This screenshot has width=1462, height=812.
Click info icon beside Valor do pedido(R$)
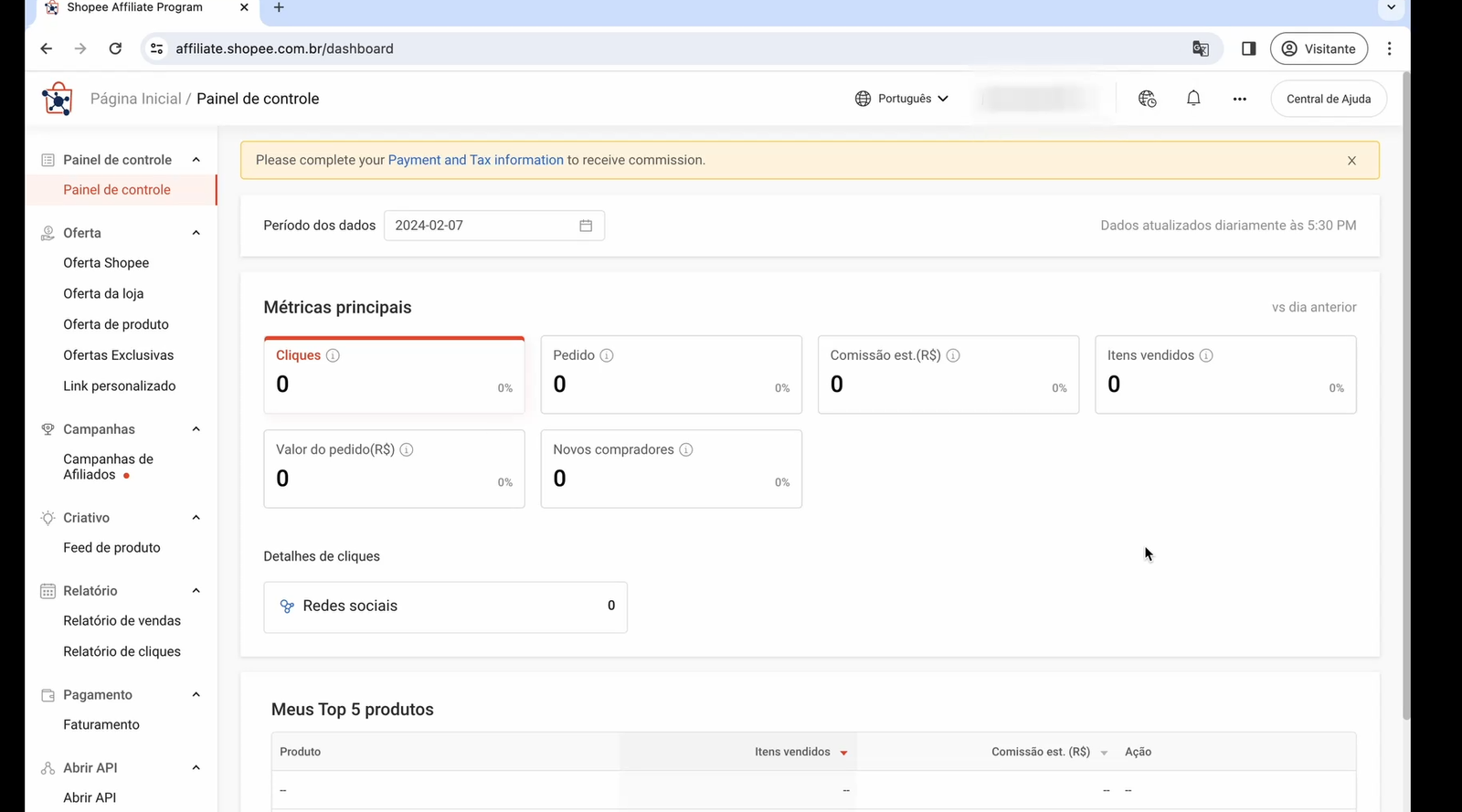[407, 449]
